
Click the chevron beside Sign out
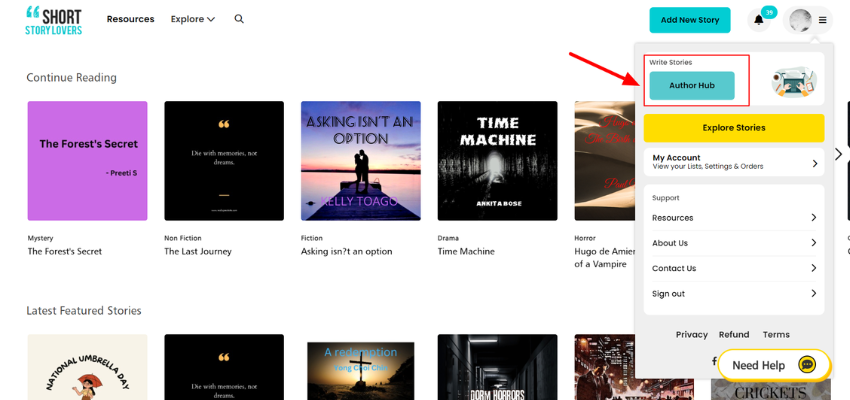click(814, 293)
